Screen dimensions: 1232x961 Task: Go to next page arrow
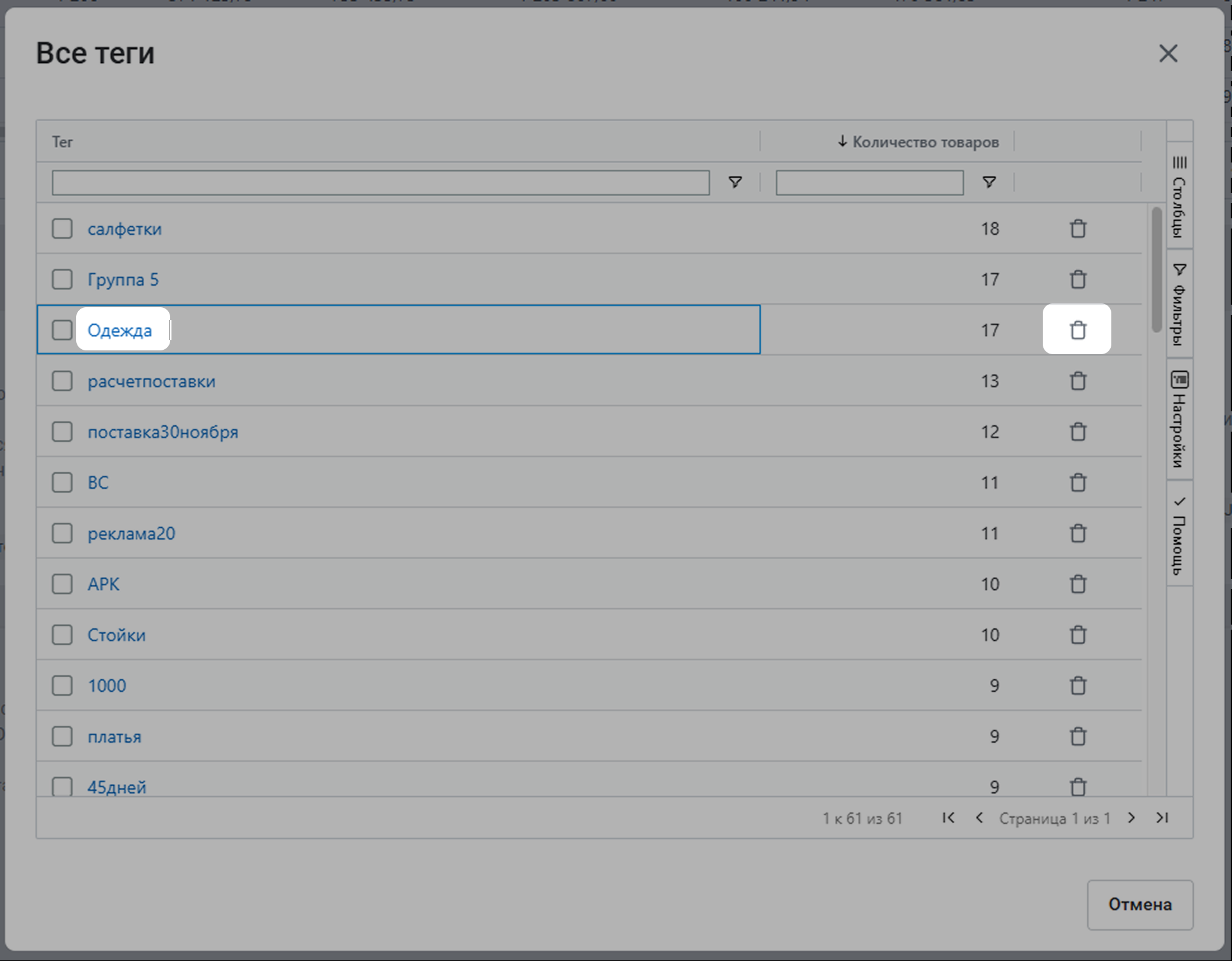(1131, 818)
